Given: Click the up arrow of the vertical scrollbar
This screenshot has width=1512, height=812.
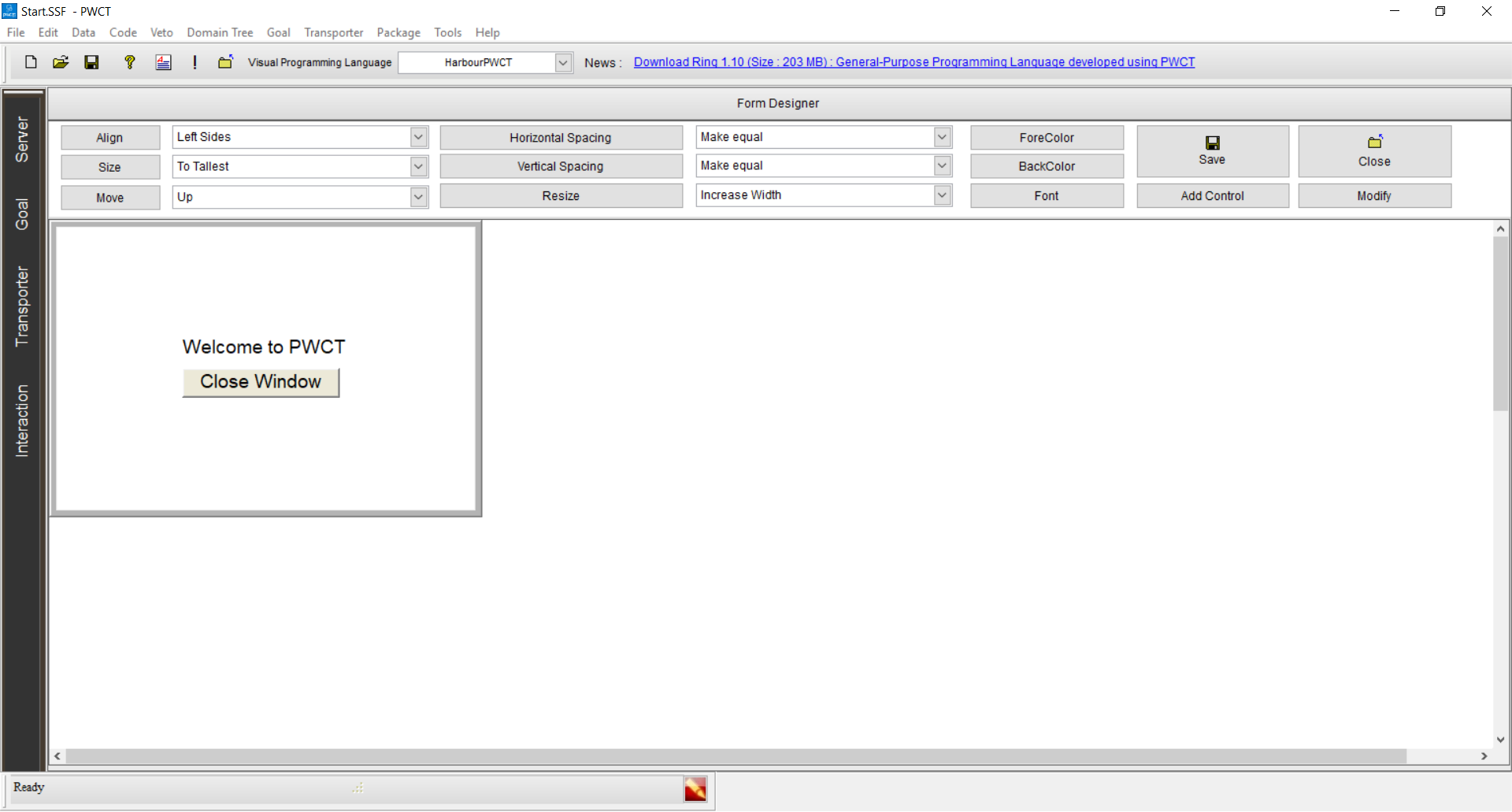Looking at the screenshot, I should (1500, 229).
